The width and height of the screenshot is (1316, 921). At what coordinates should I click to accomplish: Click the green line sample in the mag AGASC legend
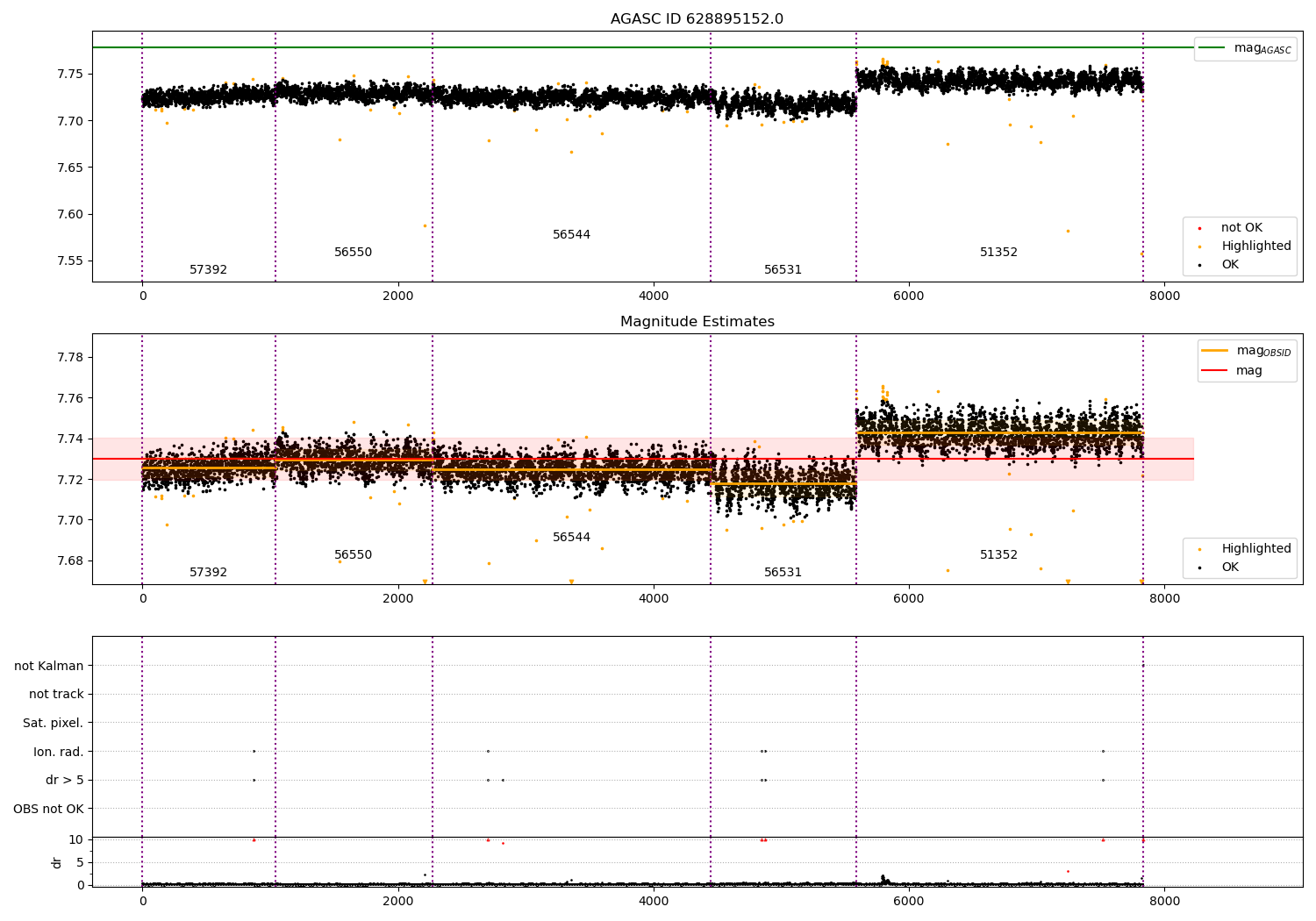coord(1212,48)
